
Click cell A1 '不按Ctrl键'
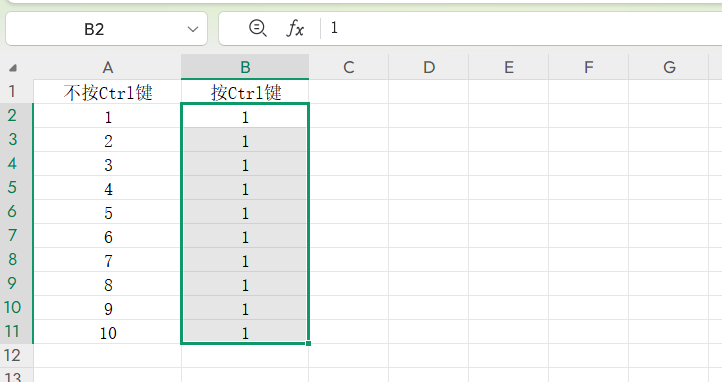107,92
